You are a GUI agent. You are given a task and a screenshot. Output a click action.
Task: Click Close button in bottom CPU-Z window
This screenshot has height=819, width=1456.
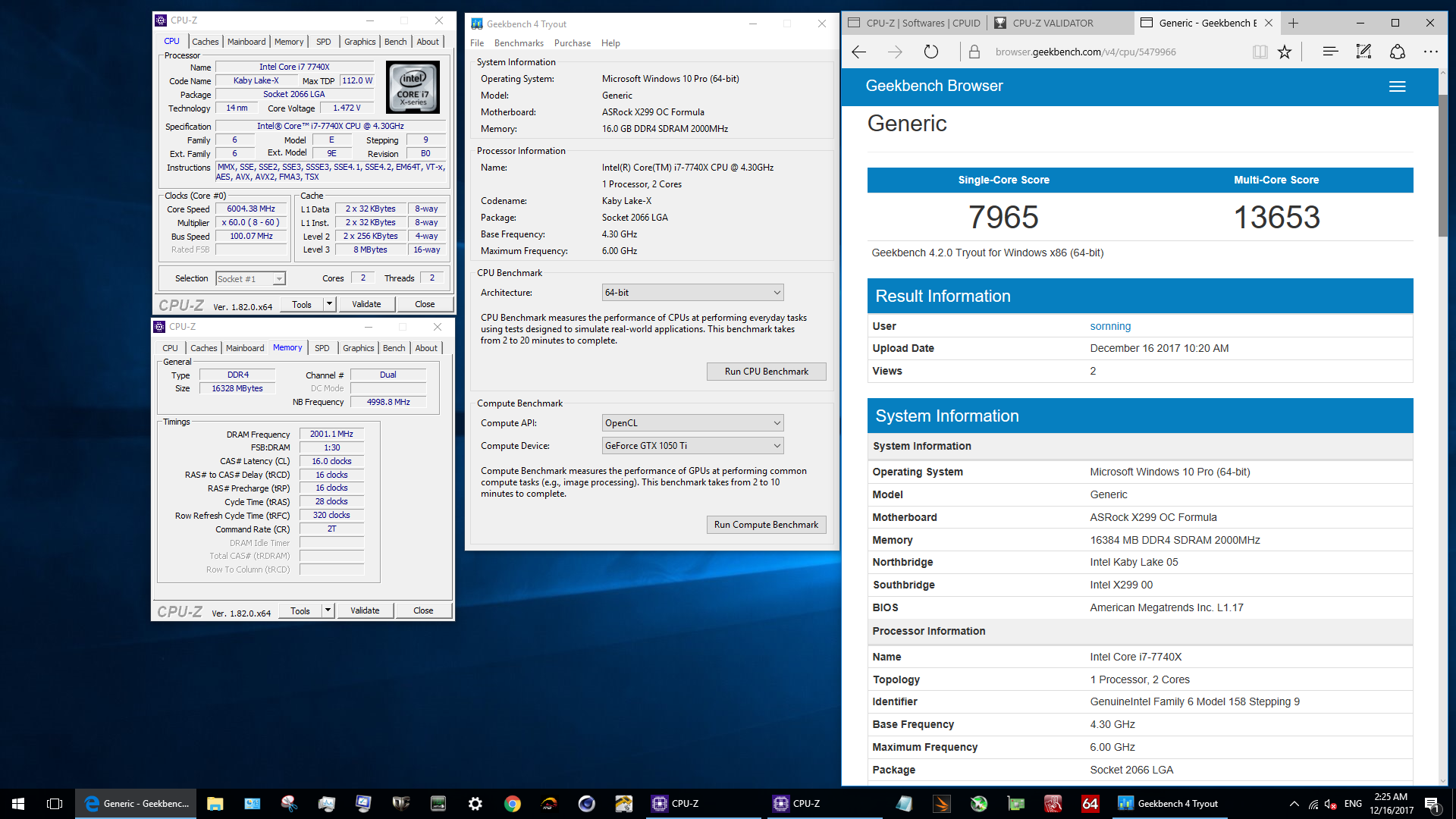click(x=423, y=610)
